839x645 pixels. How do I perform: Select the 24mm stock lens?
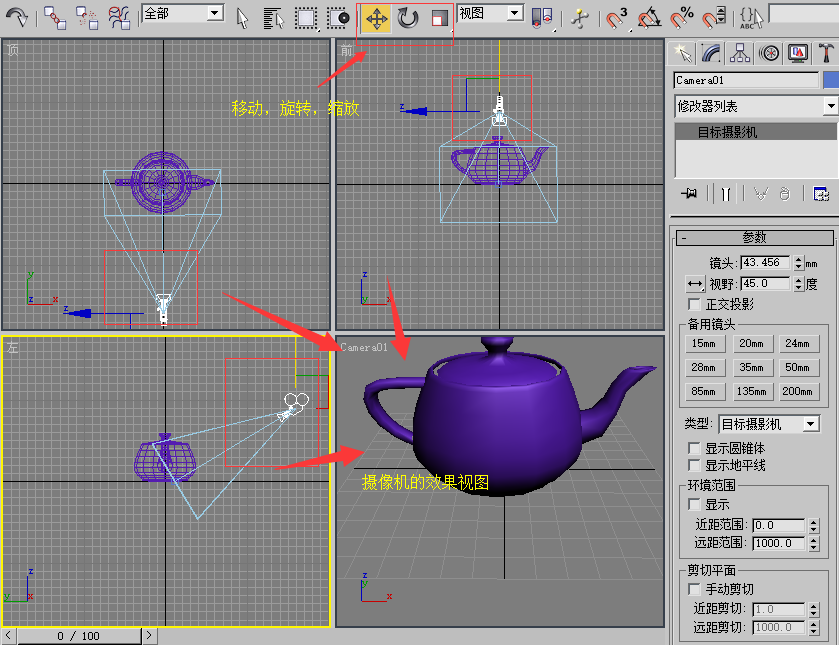point(799,343)
